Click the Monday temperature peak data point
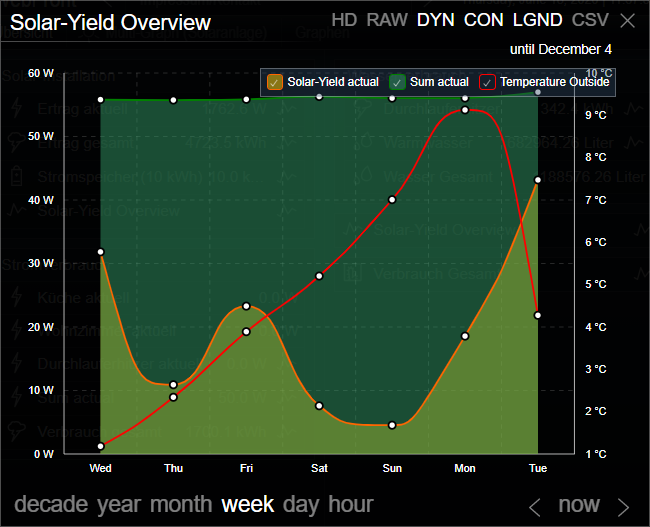The height and width of the screenshot is (527, 650). pos(465,109)
